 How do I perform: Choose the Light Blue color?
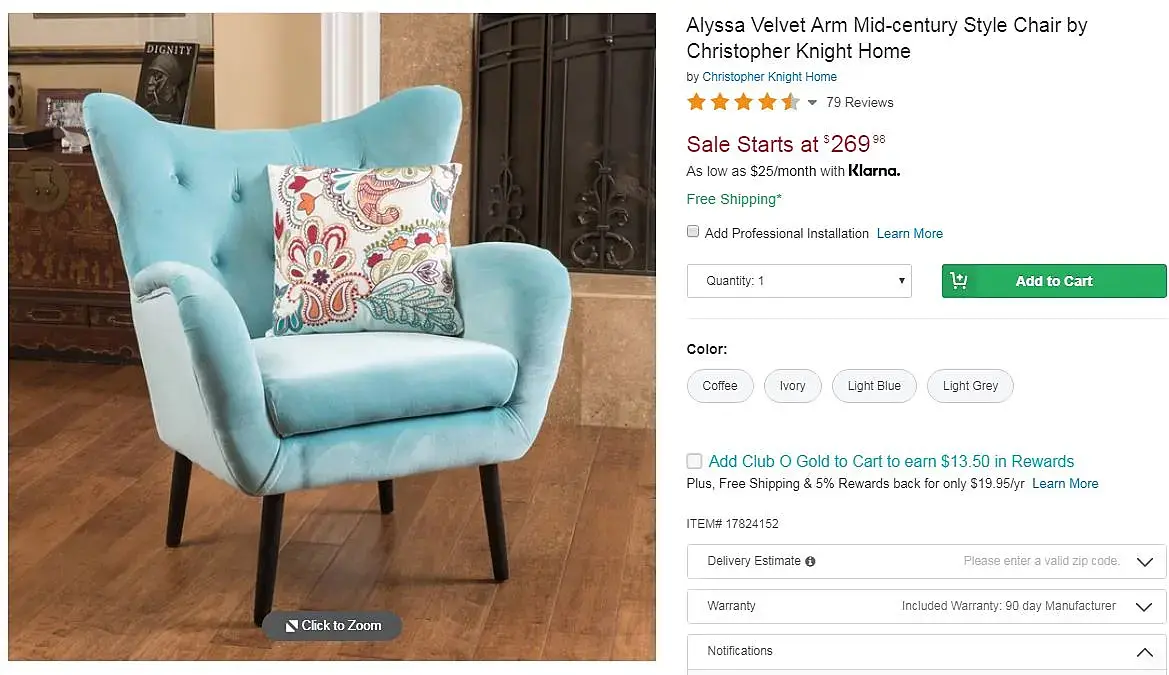[874, 386]
